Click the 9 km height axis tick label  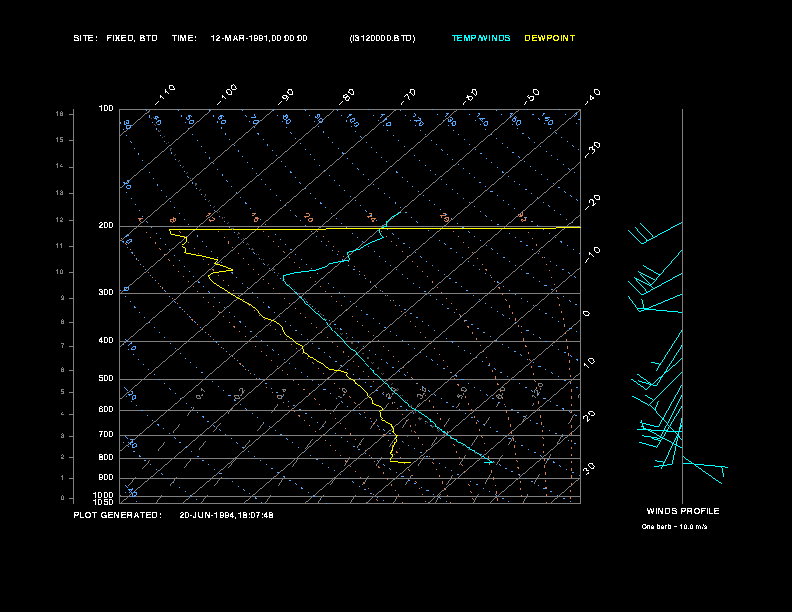pos(63,298)
